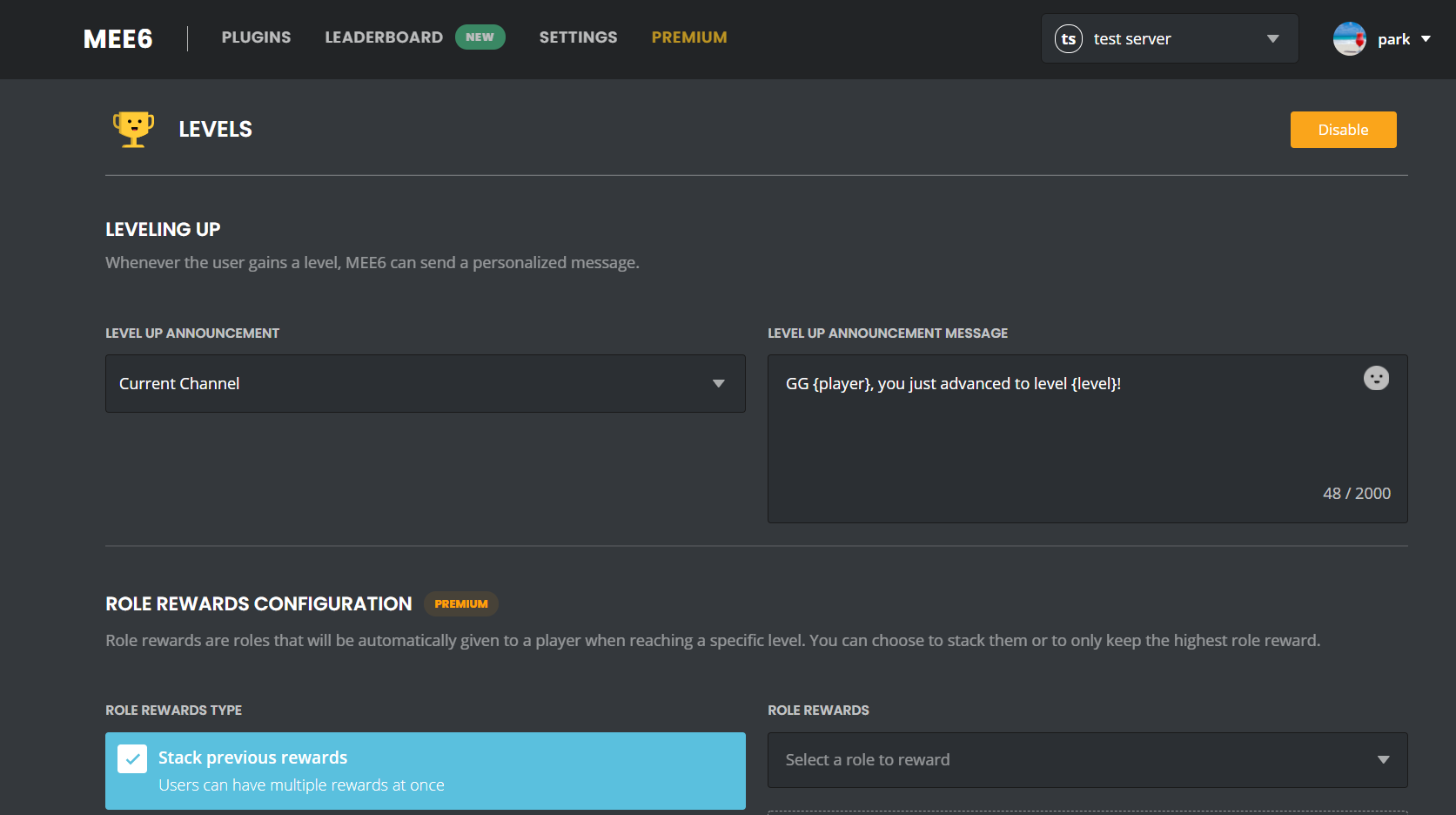Click the LEVEL UP ANNOUNCEMENT MESSAGE label
Viewport: 1456px width, 815px height.
(x=888, y=333)
